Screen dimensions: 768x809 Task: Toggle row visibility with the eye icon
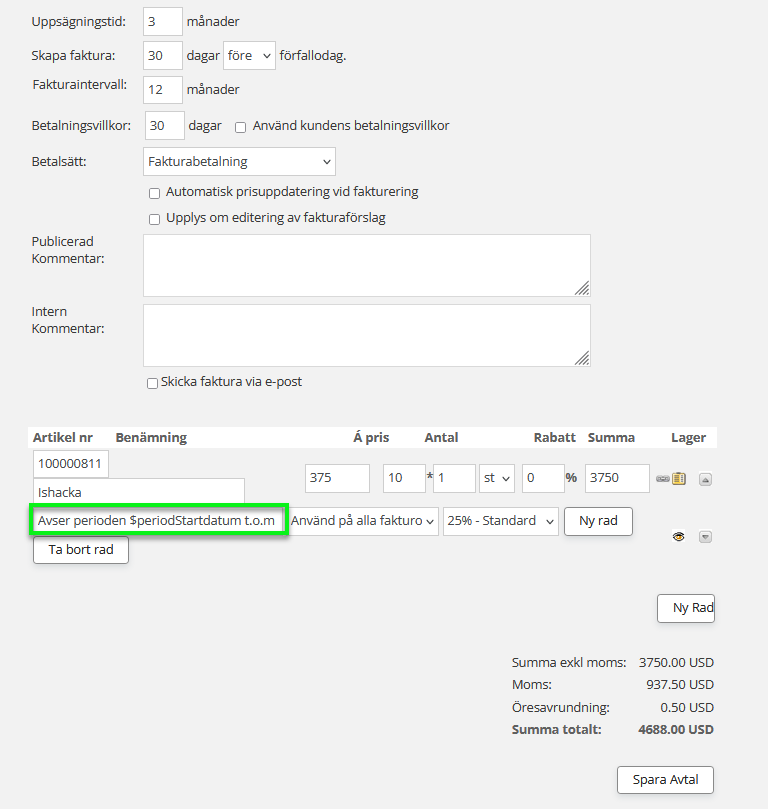pyautogui.click(x=679, y=537)
